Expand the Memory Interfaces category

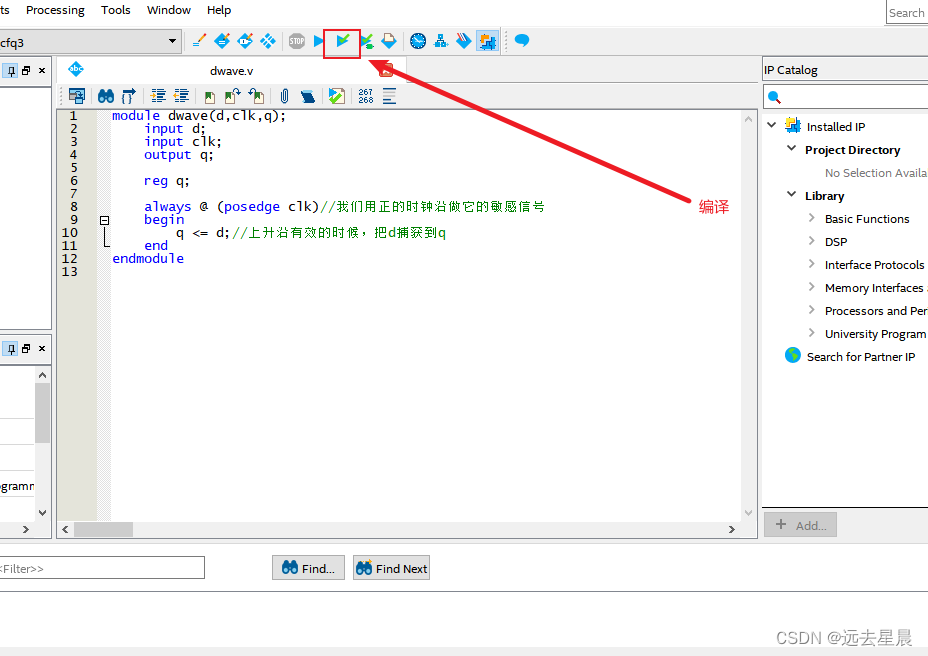click(x=811, y=287)
